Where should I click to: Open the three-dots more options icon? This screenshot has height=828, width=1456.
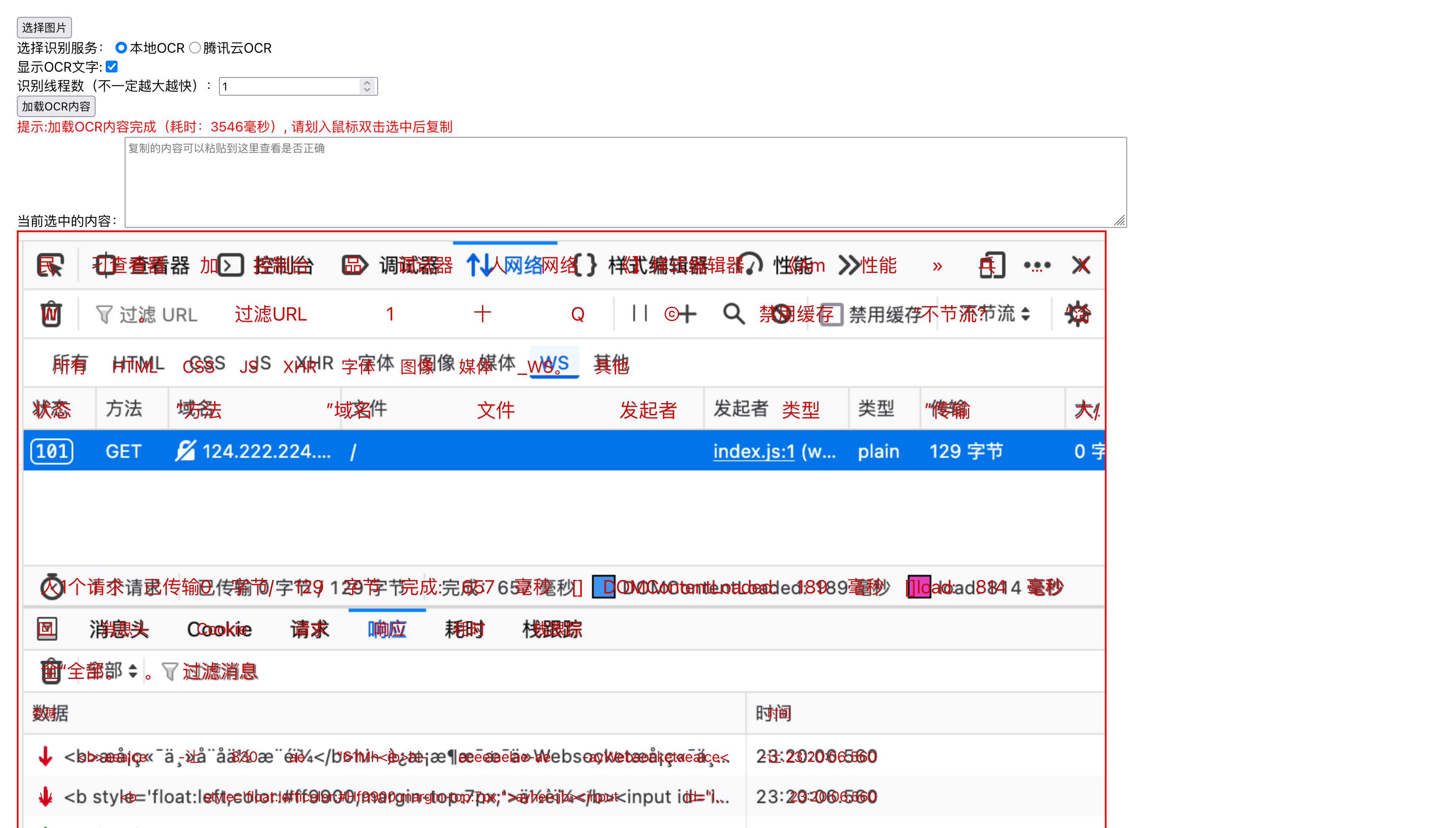pos(1037,265)
